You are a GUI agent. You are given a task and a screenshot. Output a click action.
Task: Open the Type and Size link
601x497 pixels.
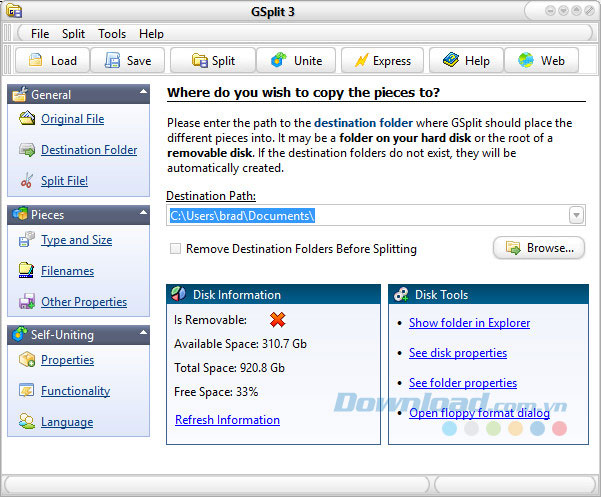point(77,240)
